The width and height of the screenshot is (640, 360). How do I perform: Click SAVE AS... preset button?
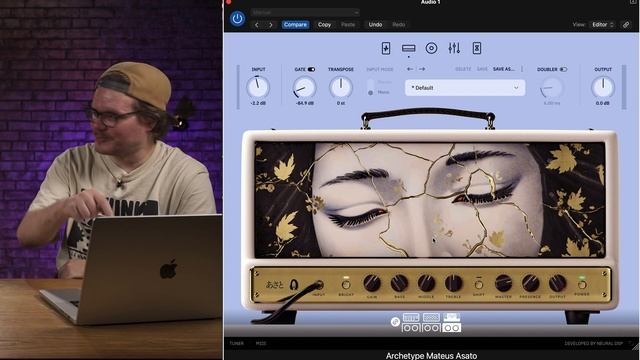504,69
